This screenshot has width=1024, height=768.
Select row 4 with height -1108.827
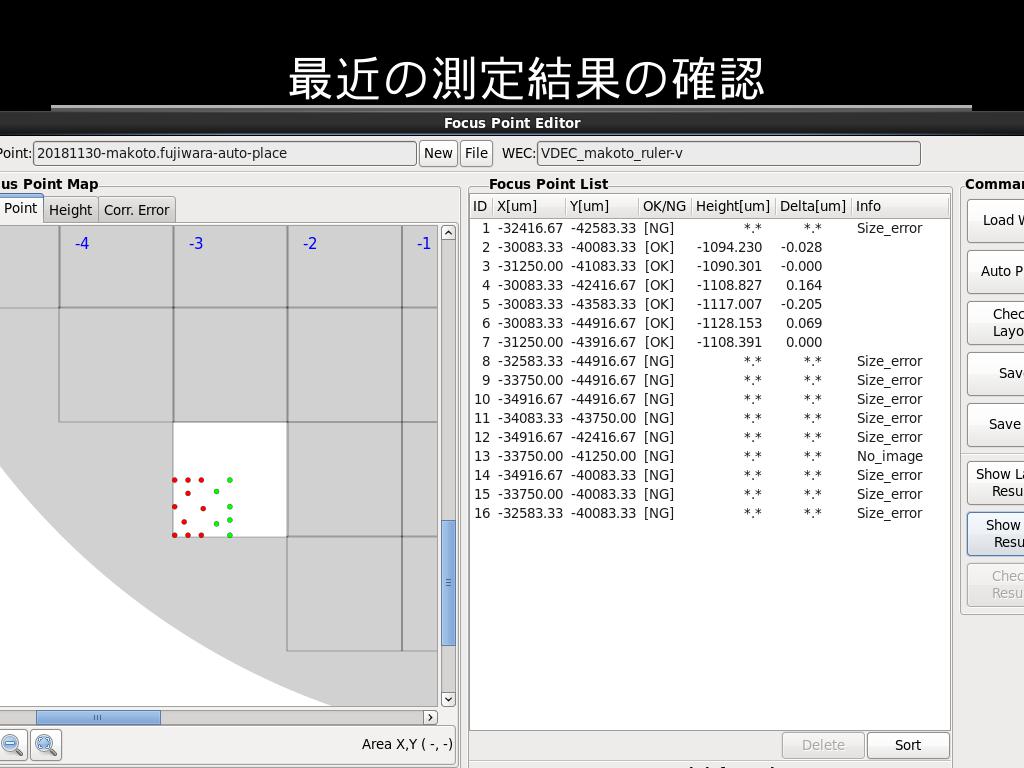click(x=709, y=285)
